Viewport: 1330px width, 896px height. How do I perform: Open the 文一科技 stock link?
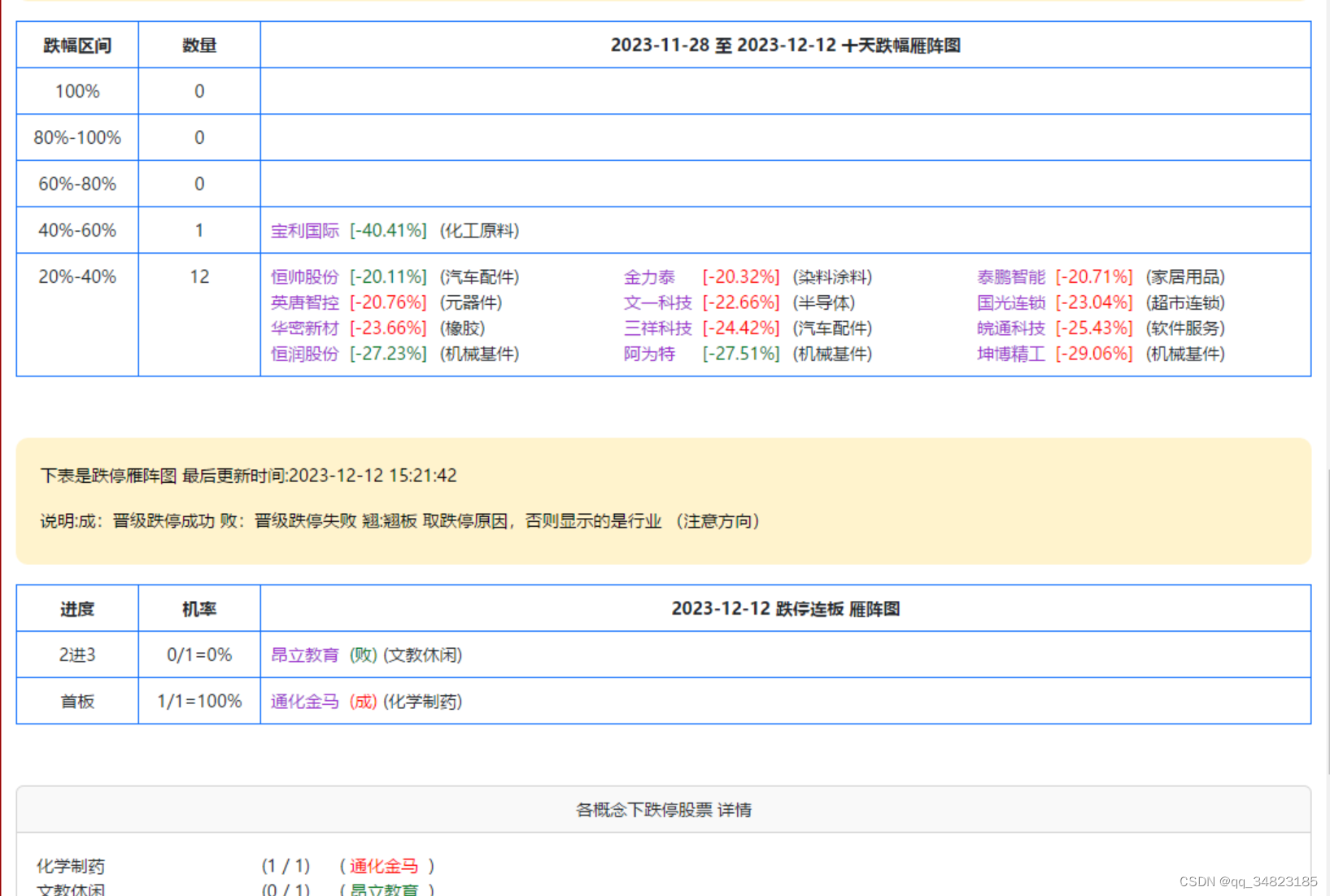[658, 302]
